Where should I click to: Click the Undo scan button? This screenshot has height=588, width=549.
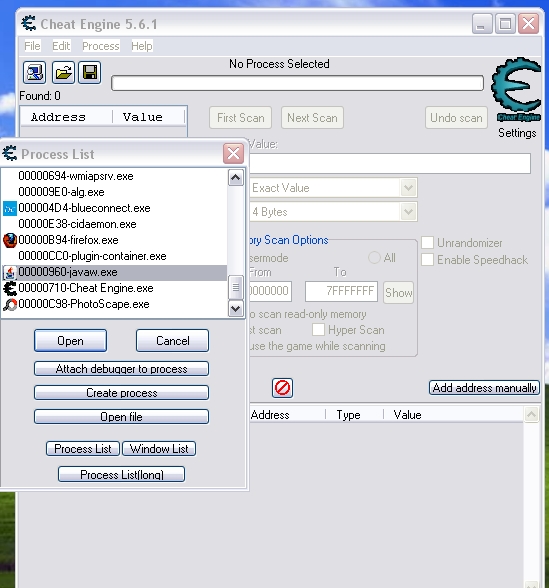[456, 118]
